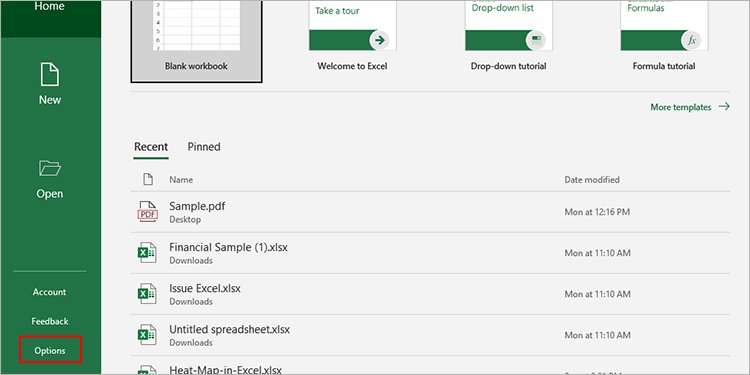
Task: Open Excel Options
Action: pos(50,351)
